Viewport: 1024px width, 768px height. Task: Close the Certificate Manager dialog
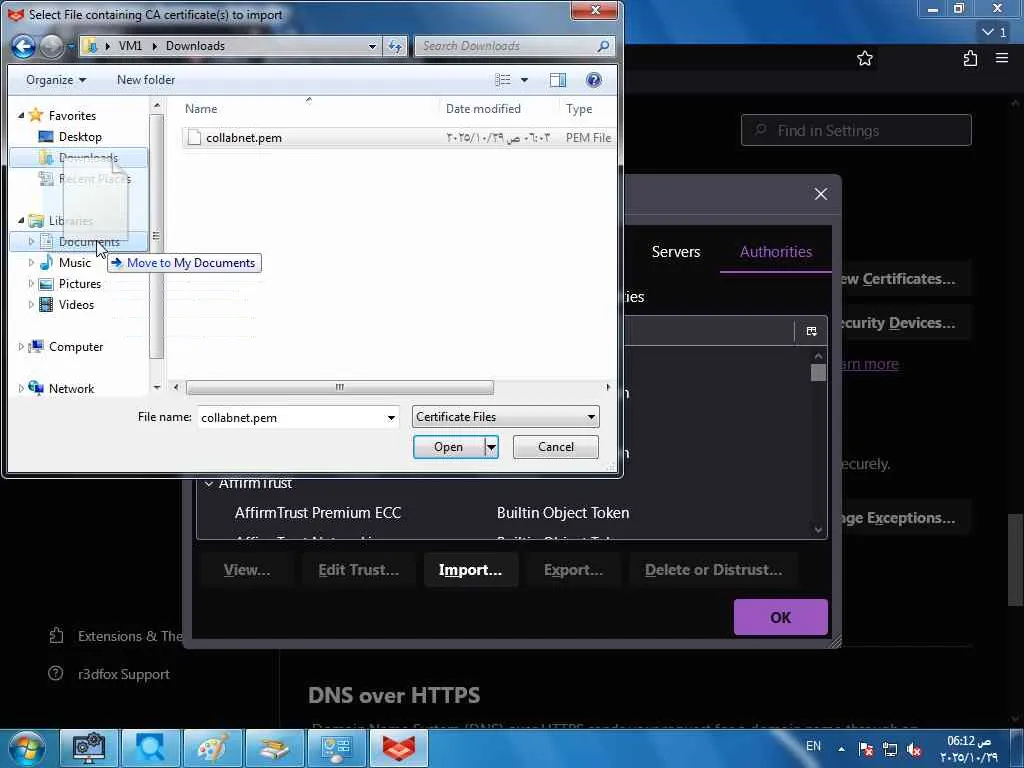pos(821,194)
